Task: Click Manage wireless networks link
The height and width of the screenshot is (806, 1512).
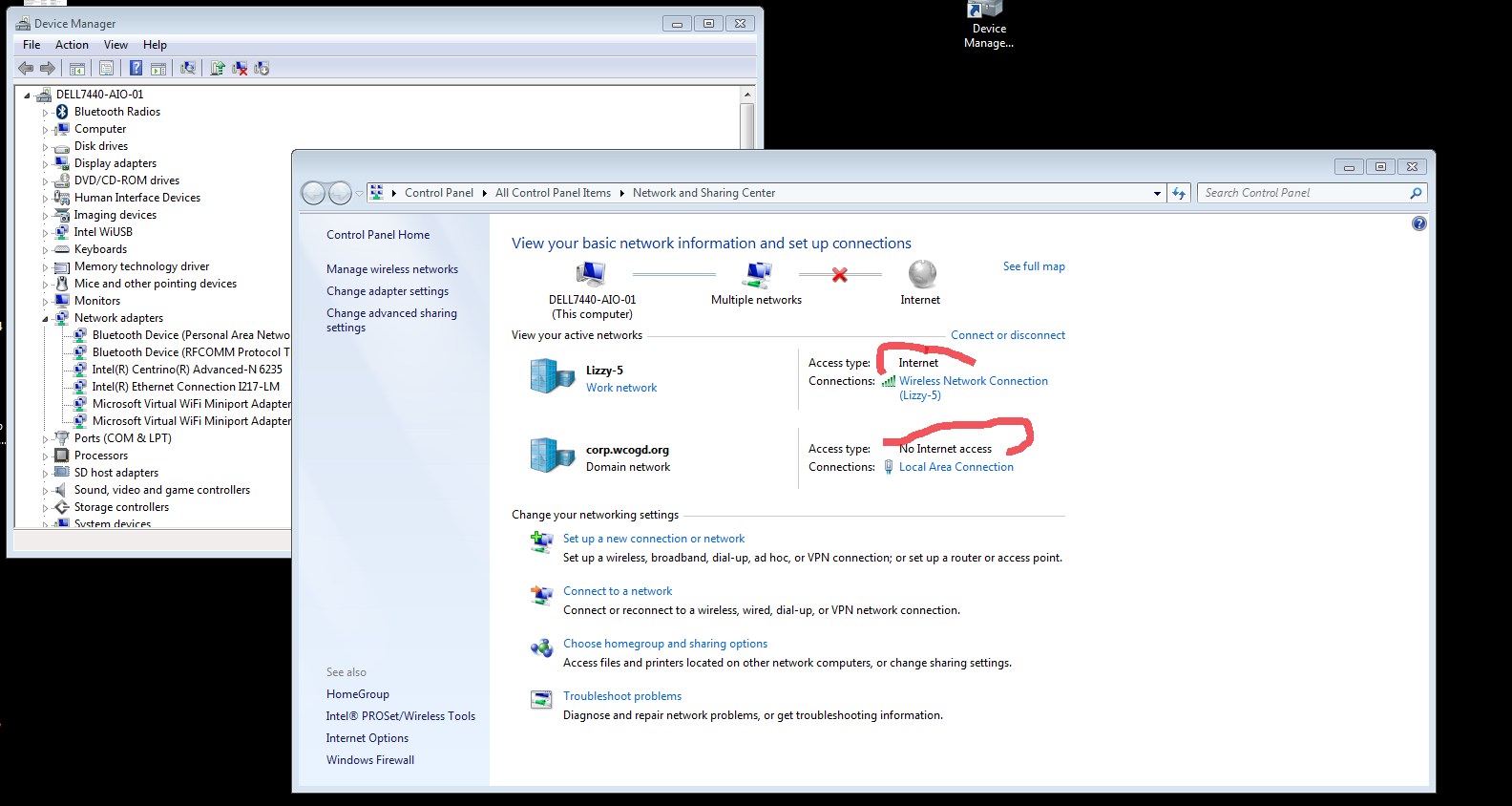Action: (x=392, y=269)
